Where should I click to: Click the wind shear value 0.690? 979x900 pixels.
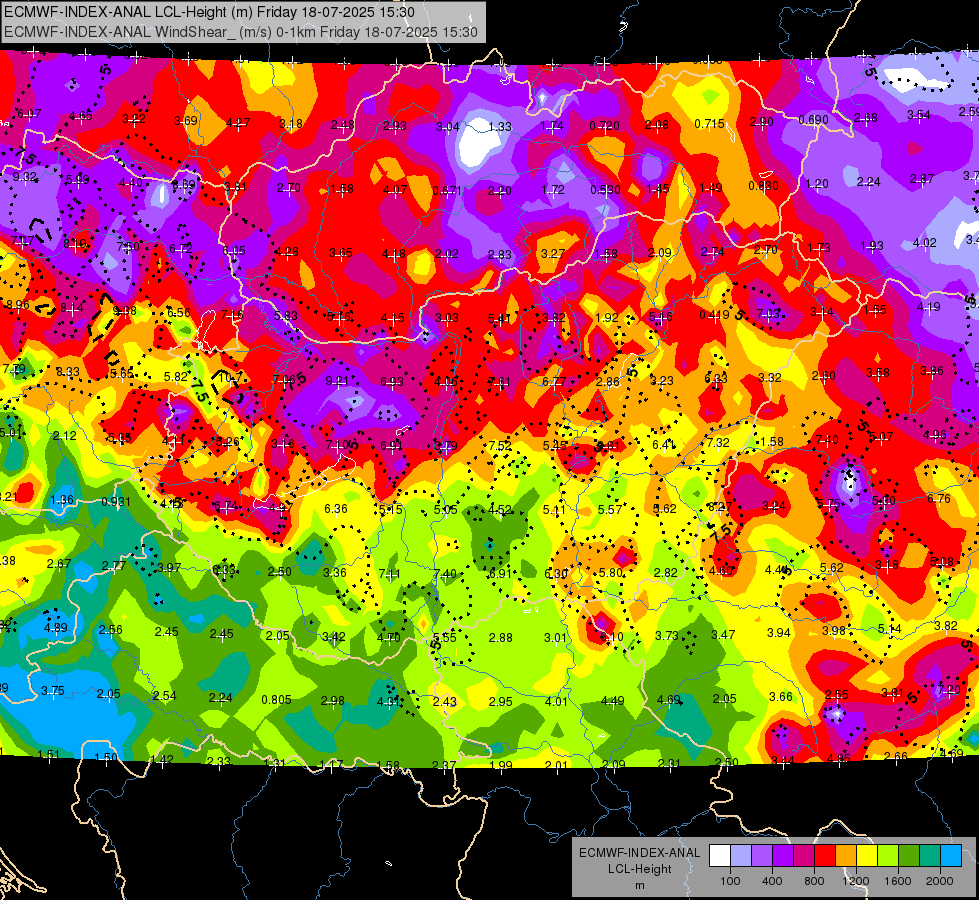click(x=814, y=119)
